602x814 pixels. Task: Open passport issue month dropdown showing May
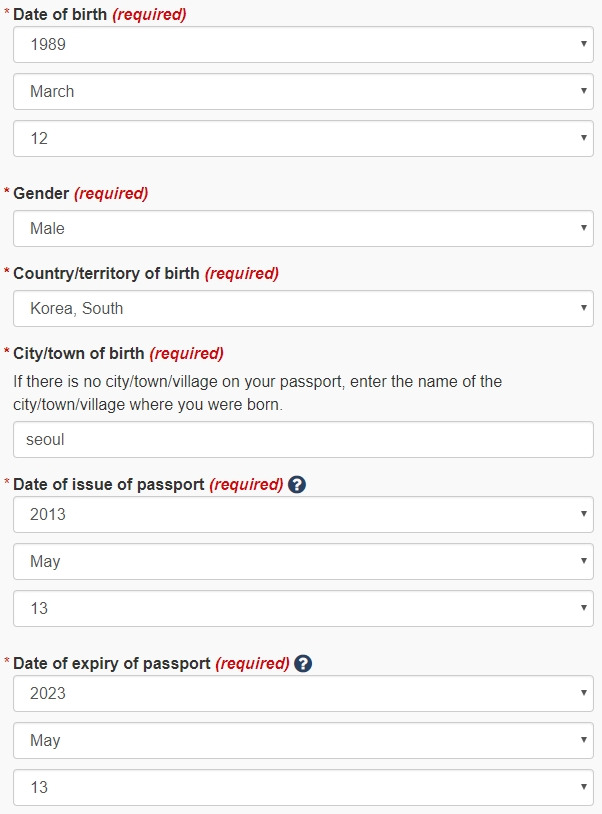coord(303,562)
